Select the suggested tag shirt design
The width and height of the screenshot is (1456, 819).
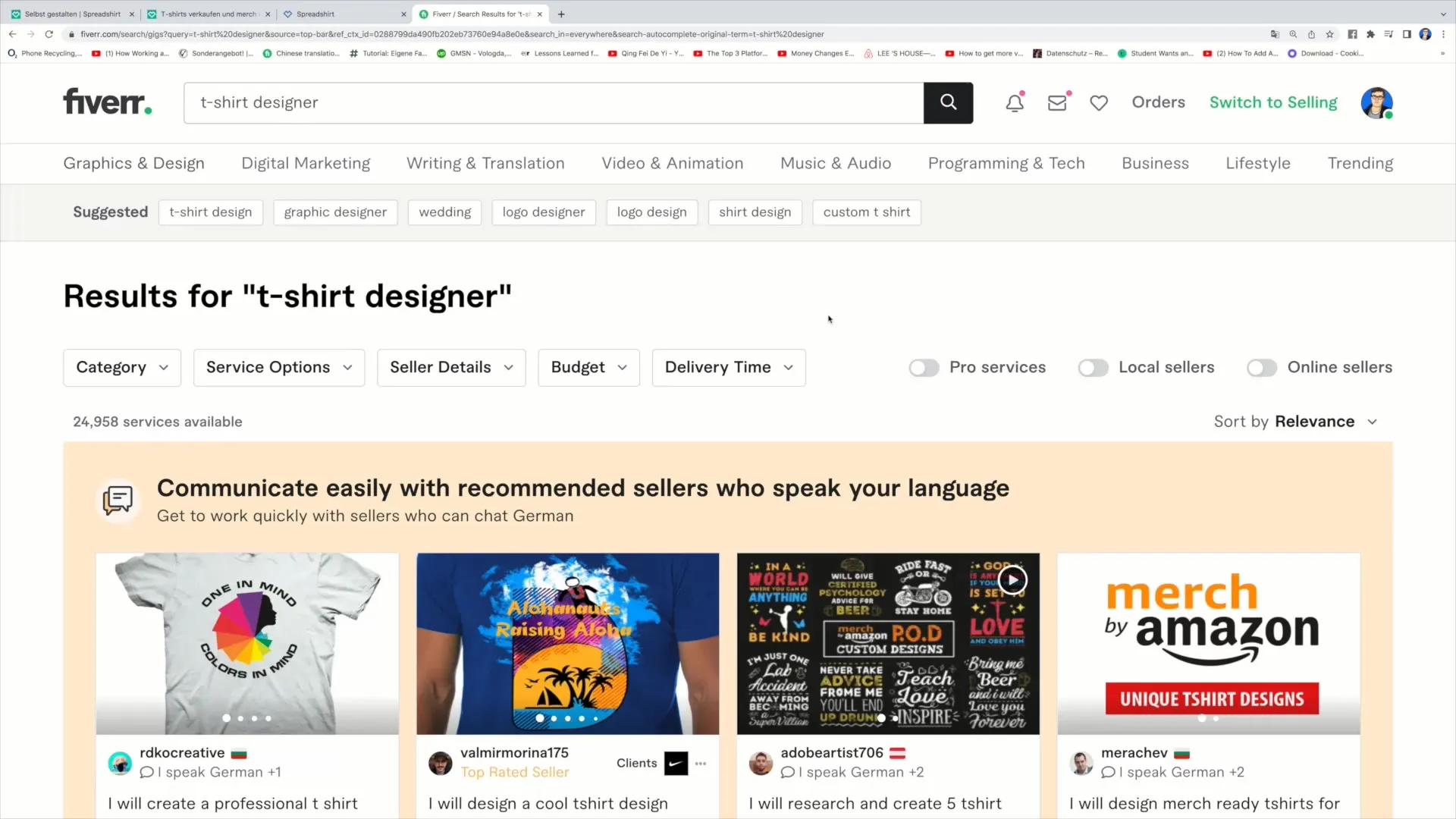(755, 212)
